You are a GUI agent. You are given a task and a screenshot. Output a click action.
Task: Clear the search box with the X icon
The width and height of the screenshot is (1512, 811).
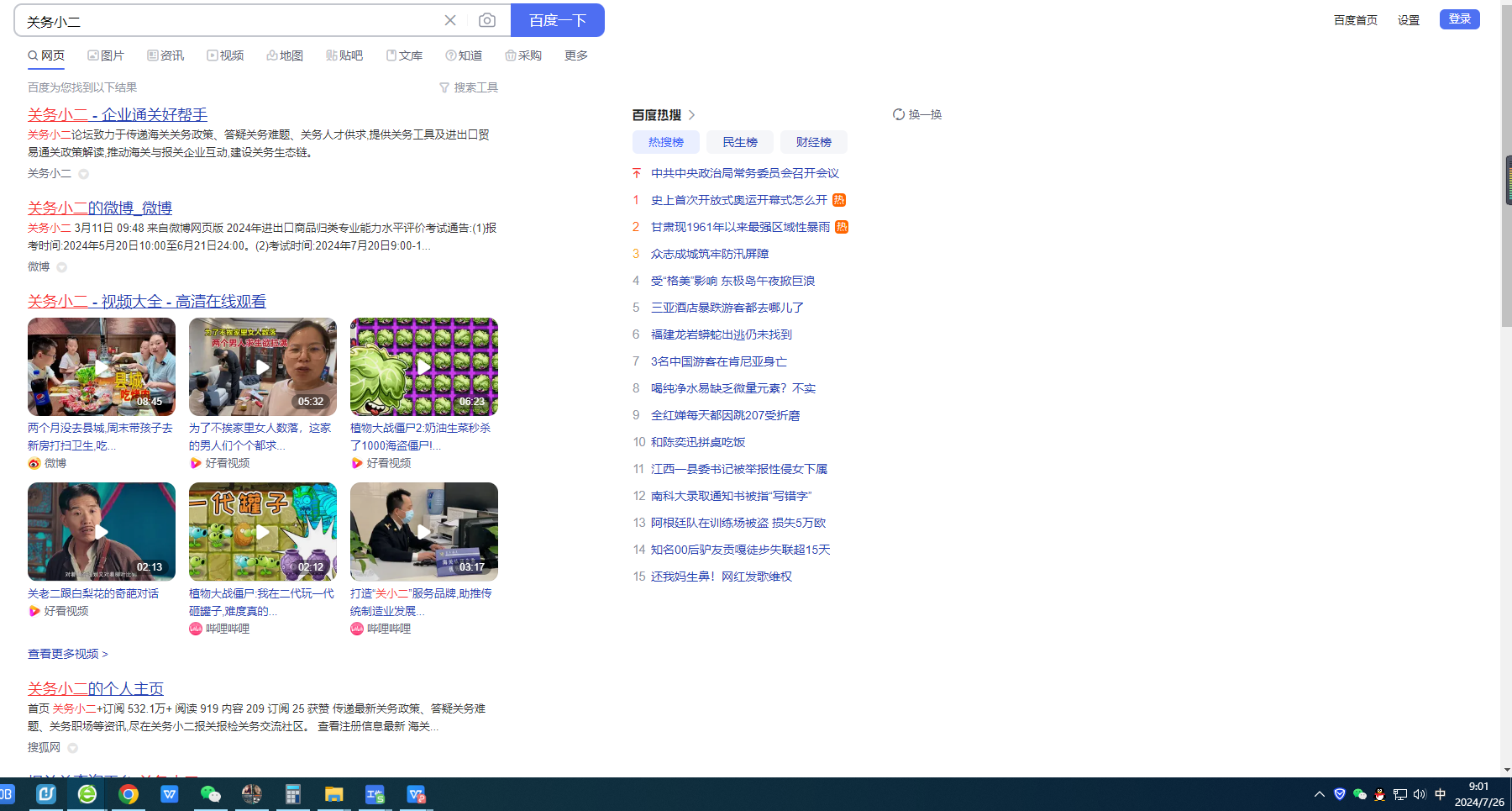pyautogui.click(x=450, y=20)
